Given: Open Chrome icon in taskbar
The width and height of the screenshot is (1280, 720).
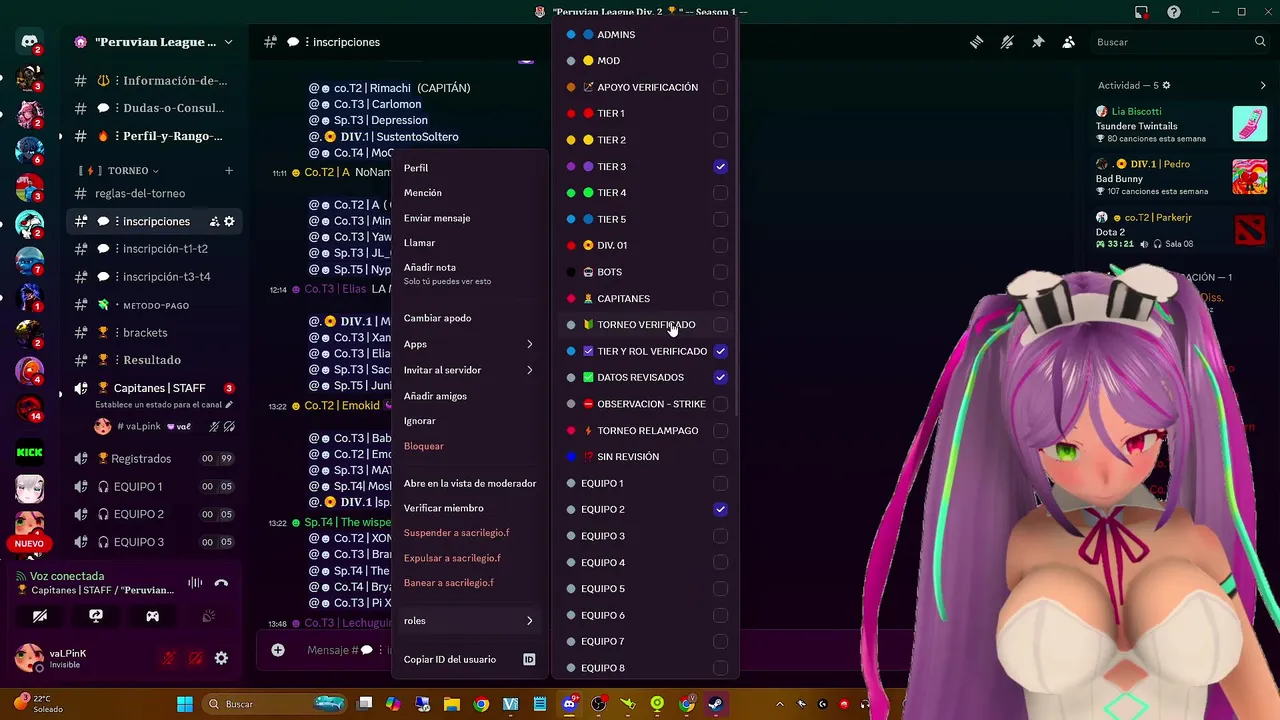Looking at the screenshot, I should [481, 704].
